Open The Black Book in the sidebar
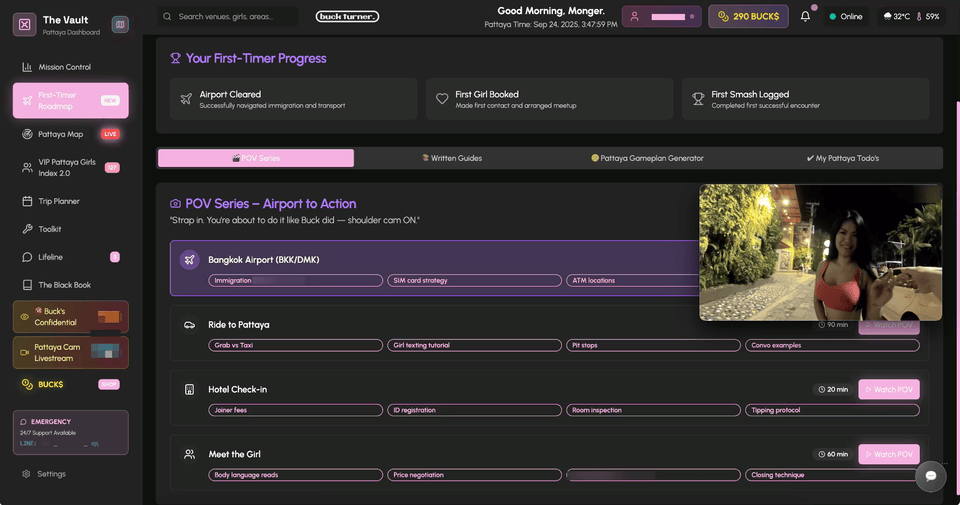960x505 pixels. [64, 285]
